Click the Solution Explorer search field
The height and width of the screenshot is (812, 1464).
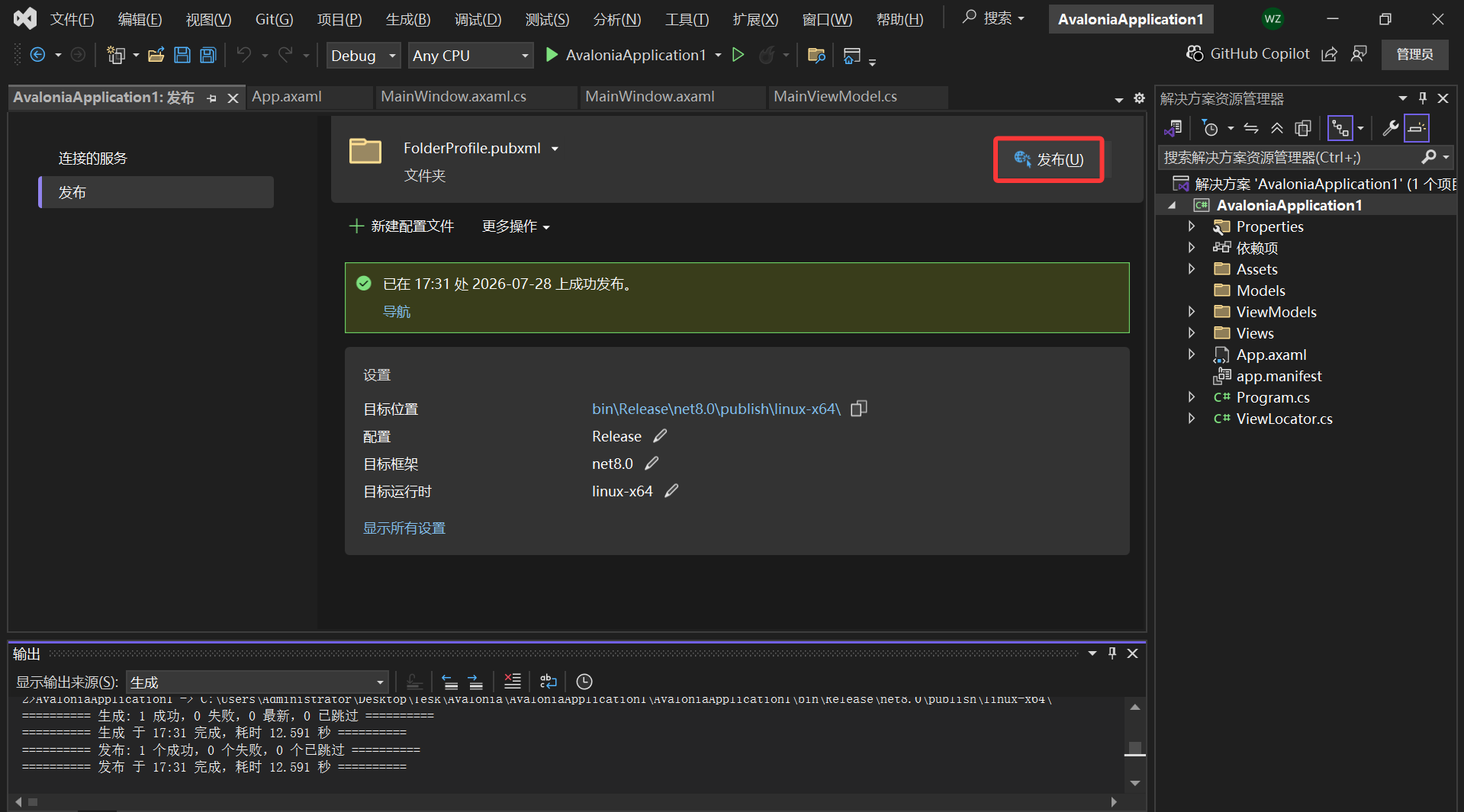1289,158
